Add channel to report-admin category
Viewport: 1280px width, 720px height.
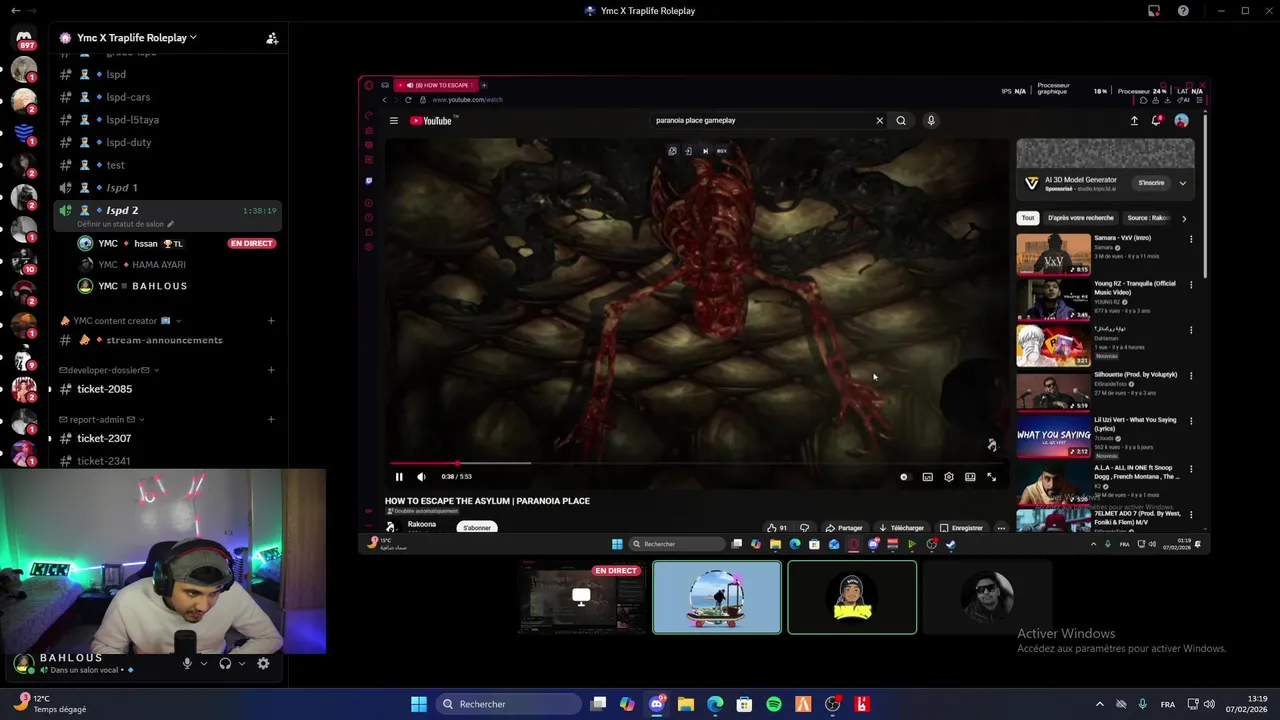(271, 419)
